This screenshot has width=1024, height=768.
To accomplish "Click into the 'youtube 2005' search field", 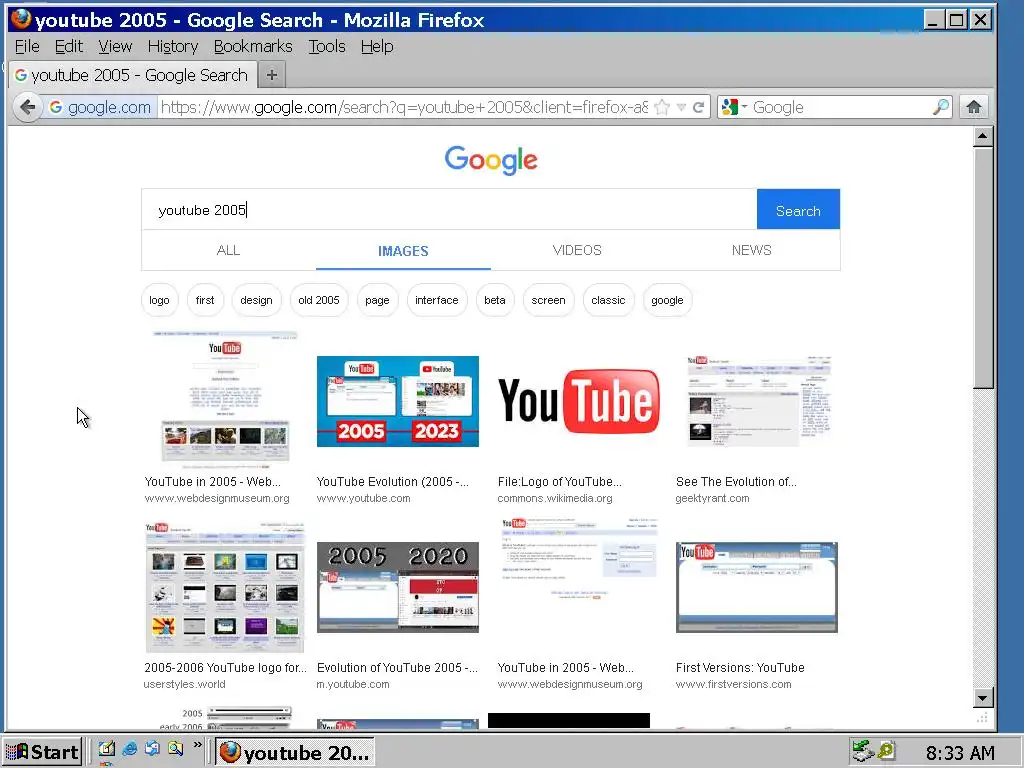I will coord(449,210).
